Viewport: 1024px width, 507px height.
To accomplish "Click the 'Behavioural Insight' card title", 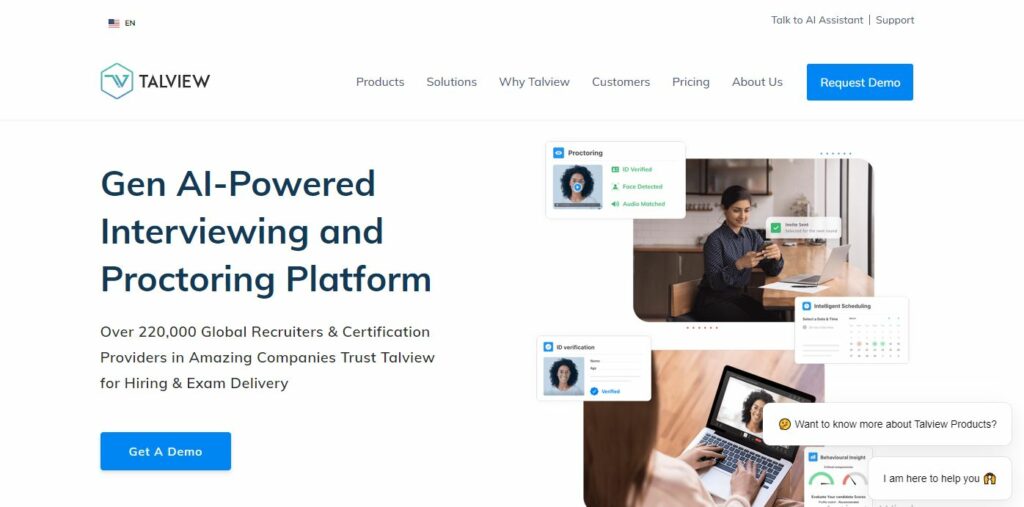I will [x=842, y=458].
